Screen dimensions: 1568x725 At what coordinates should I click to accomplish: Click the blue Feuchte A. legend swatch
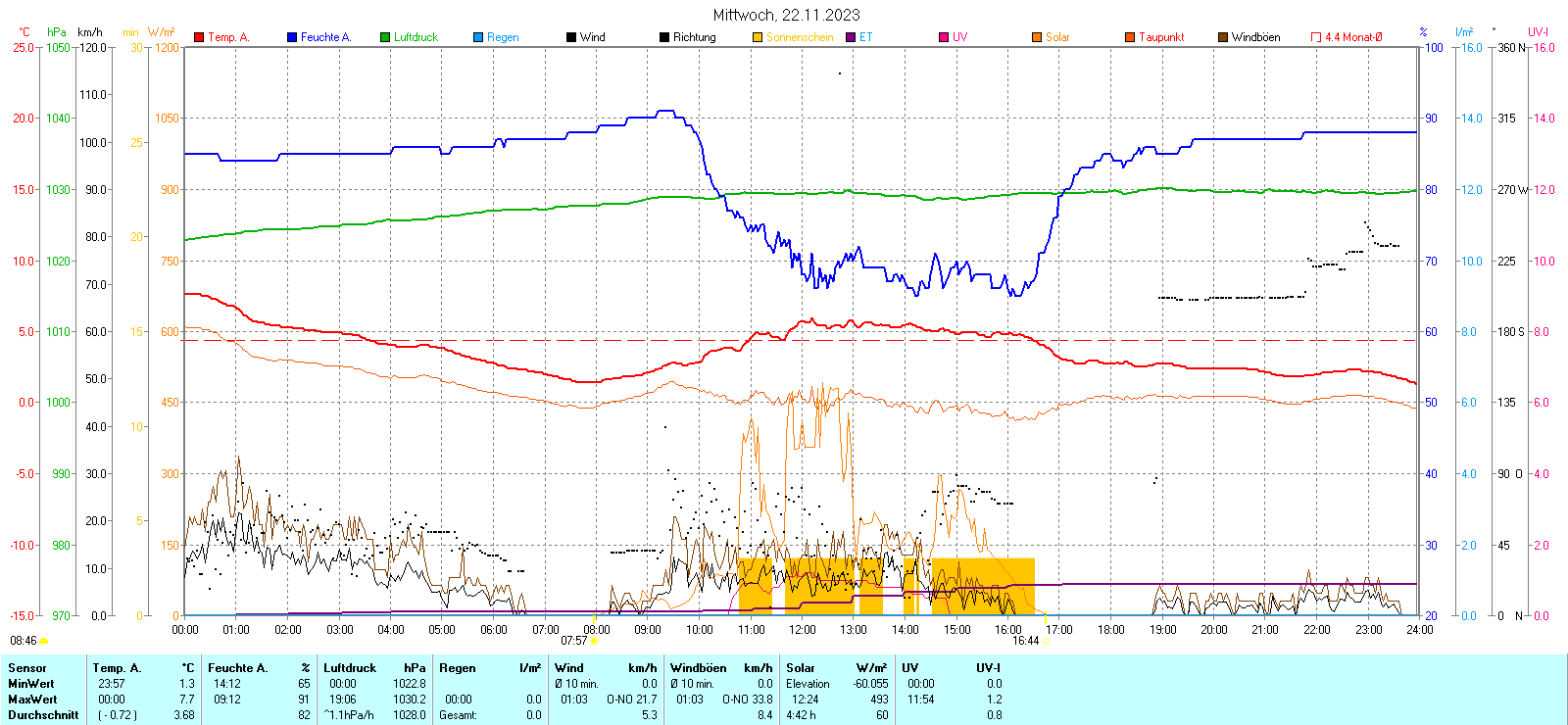click(x=292, y=37)
